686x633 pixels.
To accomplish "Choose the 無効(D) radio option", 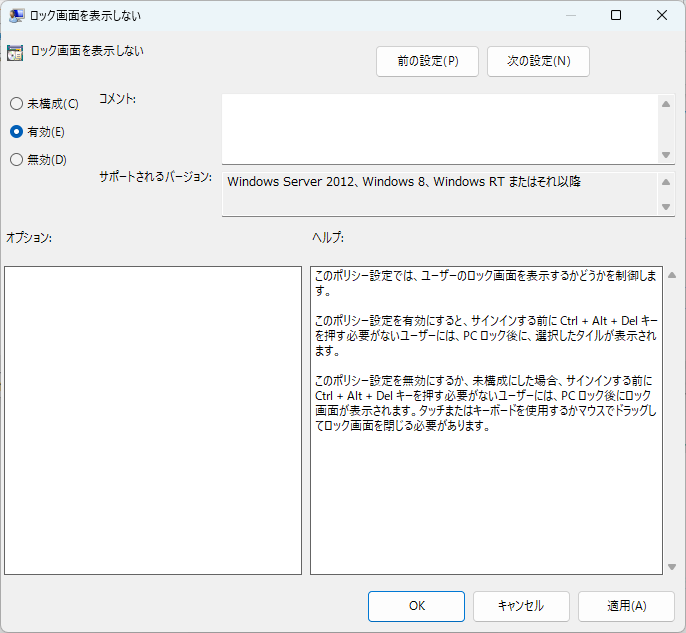I will tap(16, 159).
